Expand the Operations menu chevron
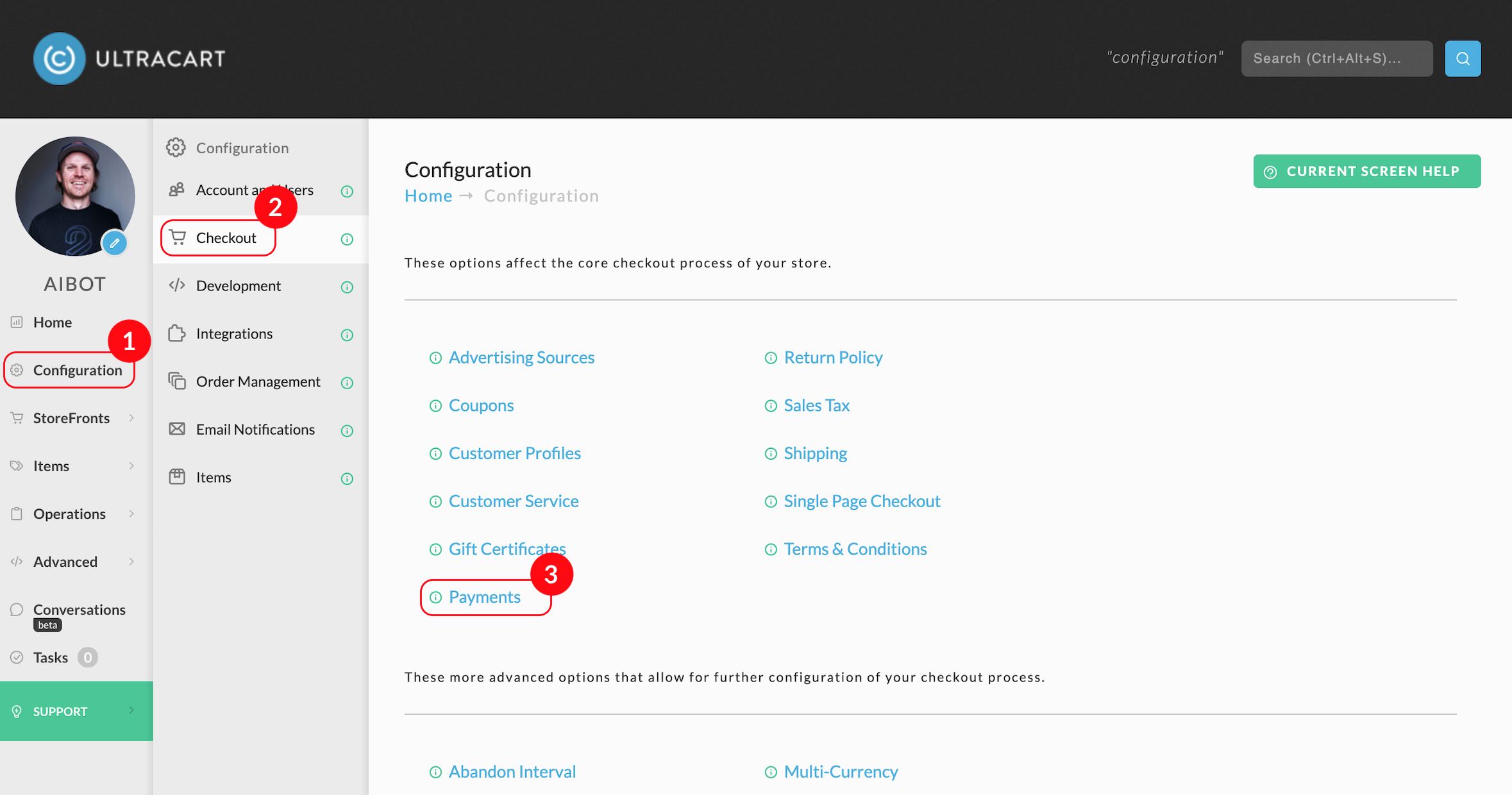 [131, 514]
